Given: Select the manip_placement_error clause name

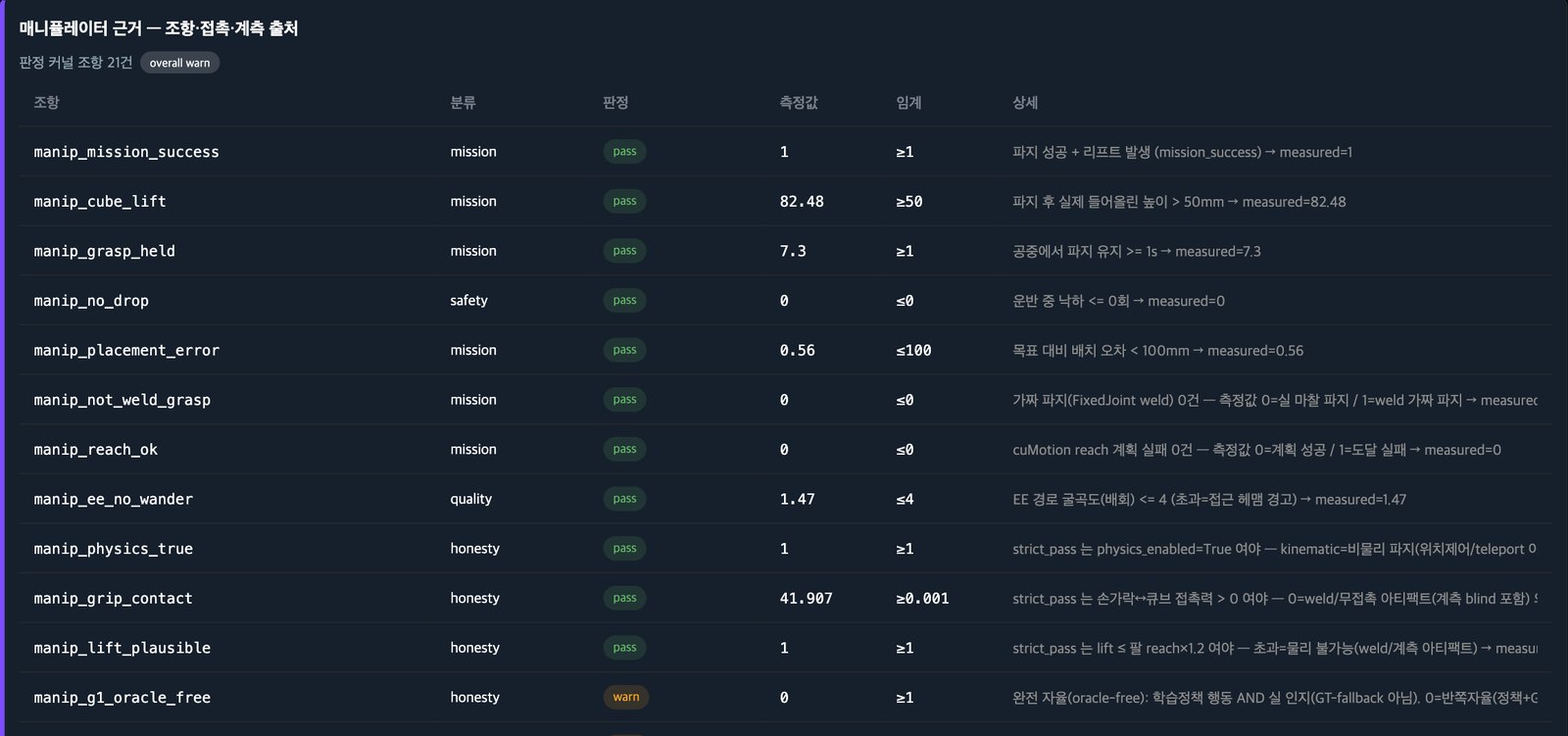Looking at the screenshot, I should point(126,350).
